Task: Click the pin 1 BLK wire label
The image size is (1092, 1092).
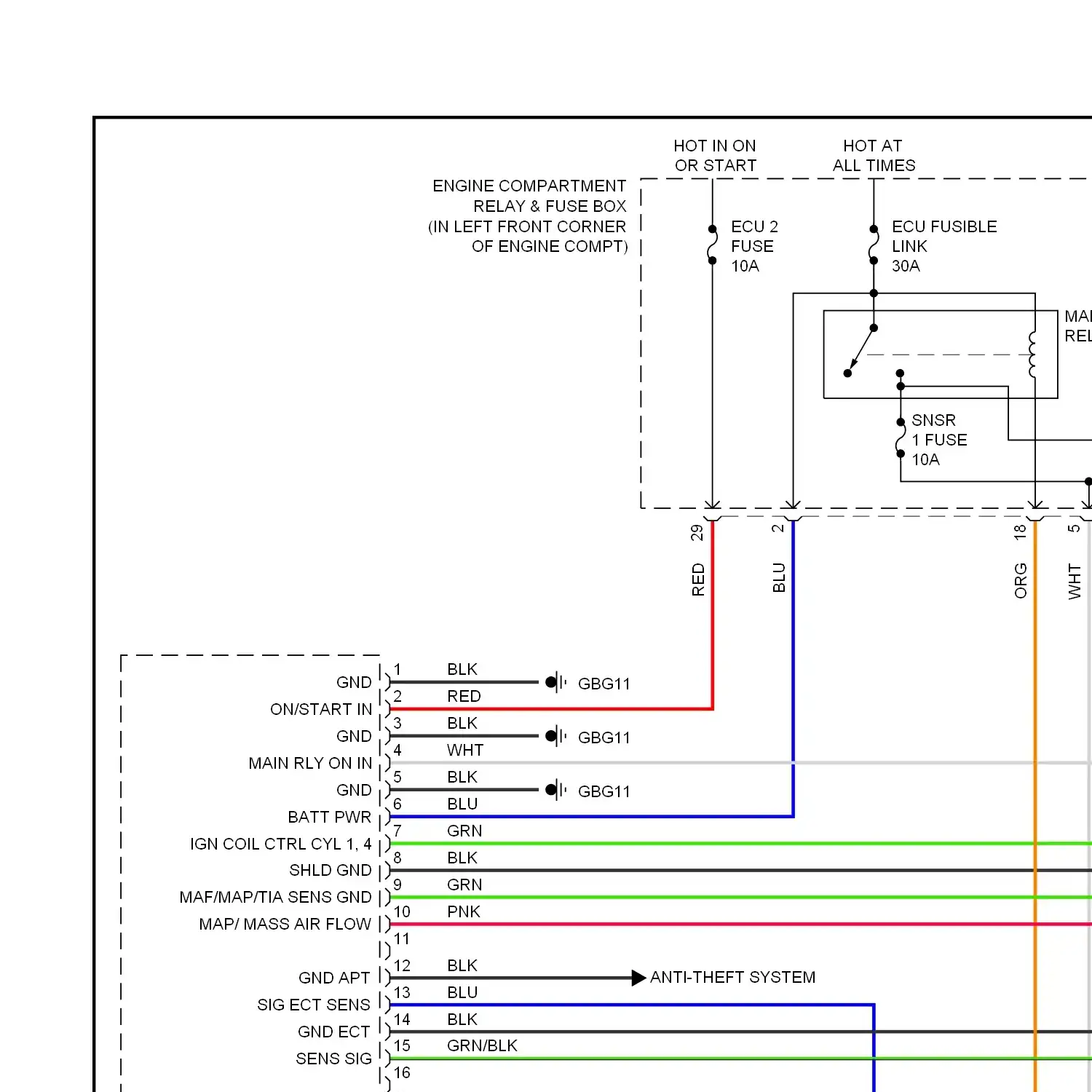Action: (x=462, y=669)
